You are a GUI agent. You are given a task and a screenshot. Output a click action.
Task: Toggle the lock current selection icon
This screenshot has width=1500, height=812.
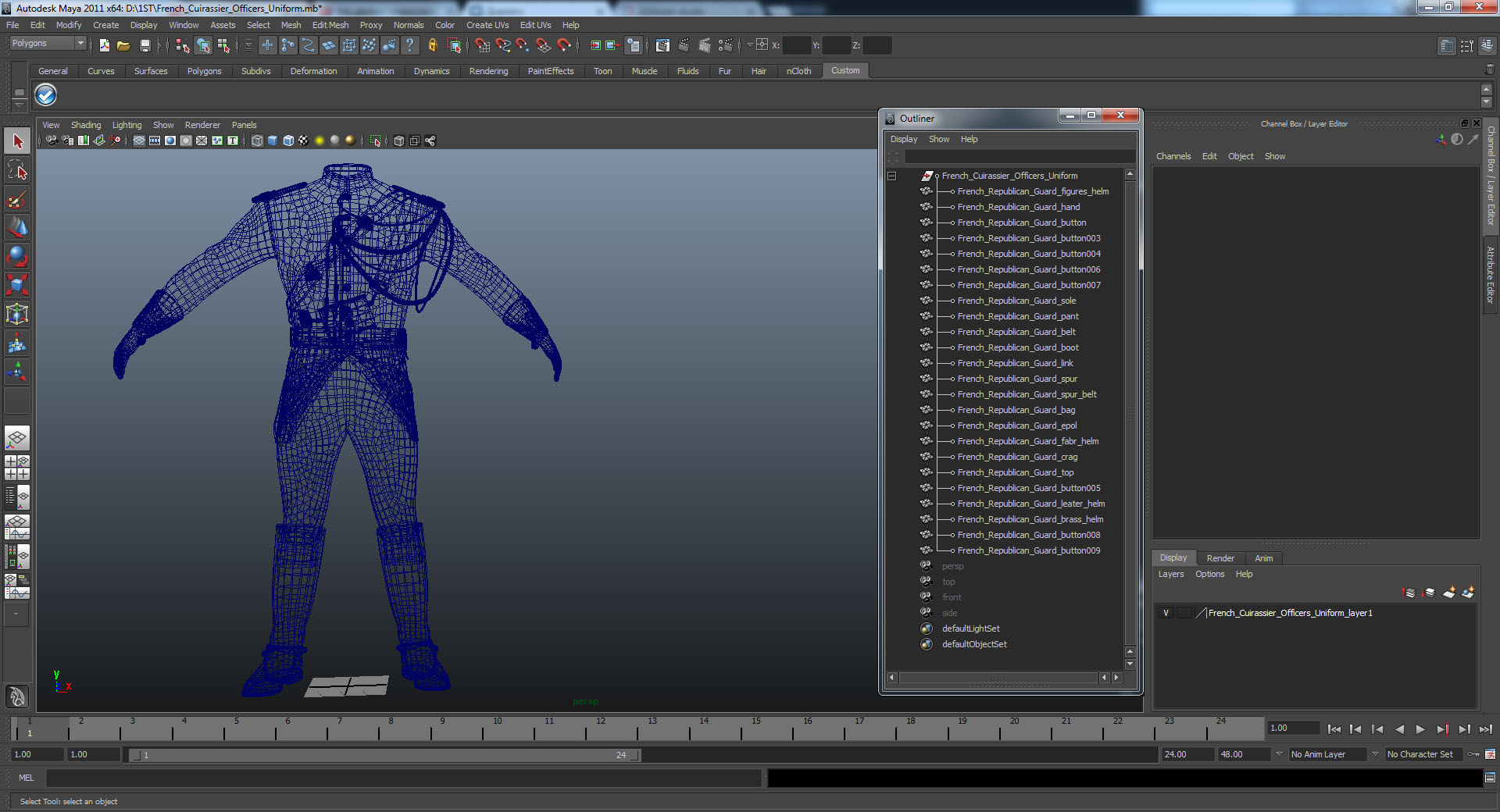click(x=432, y=45)
